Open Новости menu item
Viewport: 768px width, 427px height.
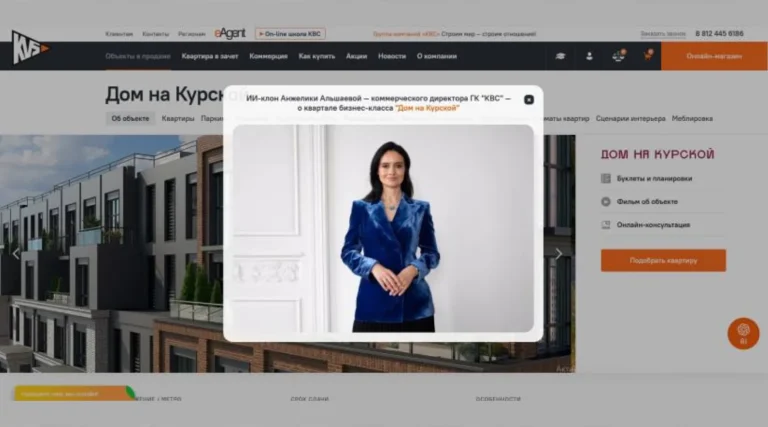point(392,56)
